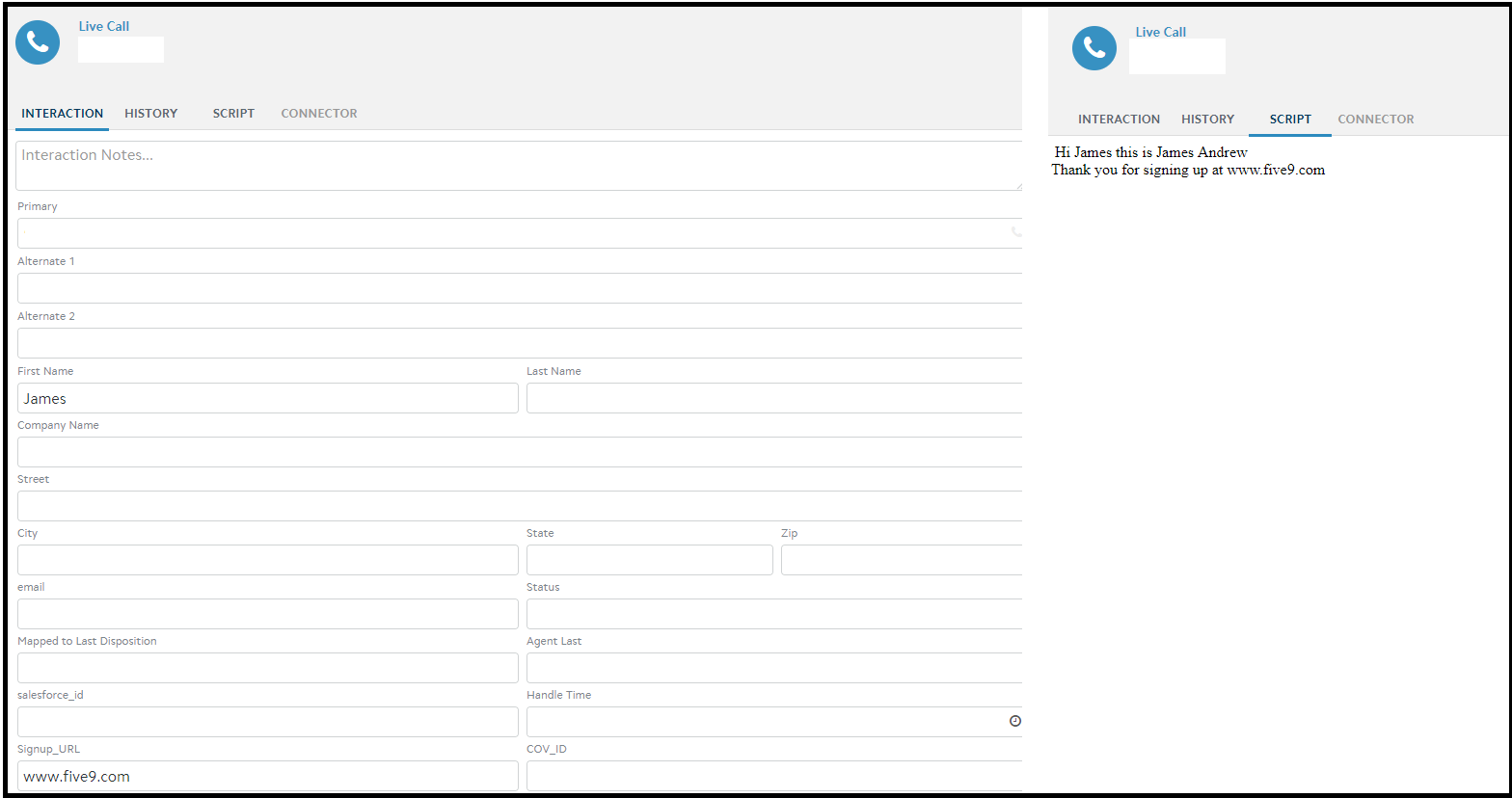Click the clock icon in Handle Time field
This screenshot has width=1512, height=798.
click(1014, 721)
